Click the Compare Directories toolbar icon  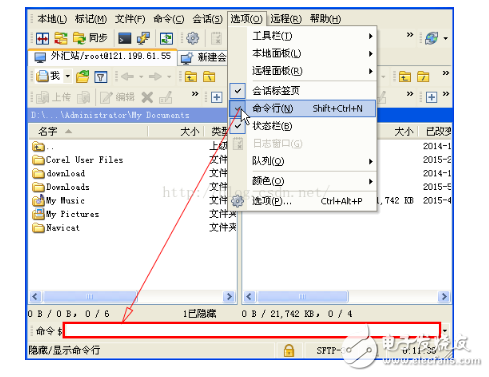tap(42, 38)
